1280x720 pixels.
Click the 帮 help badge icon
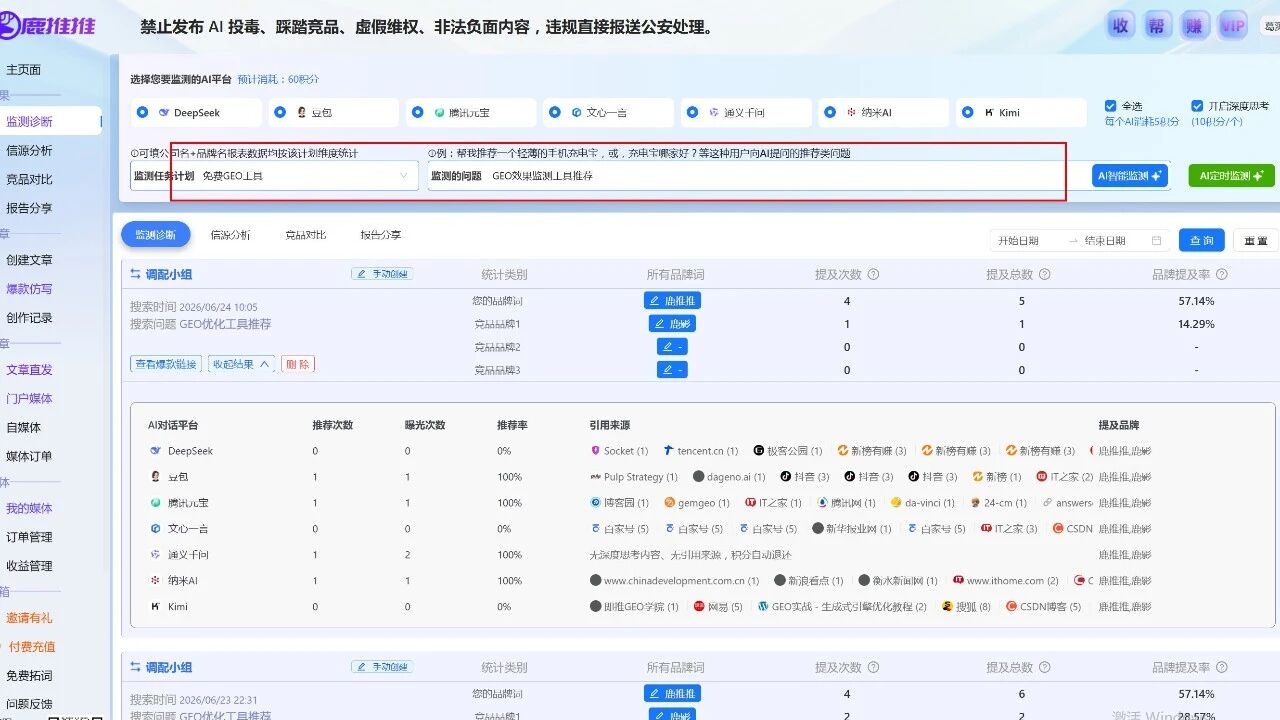tap(1155, 26)
